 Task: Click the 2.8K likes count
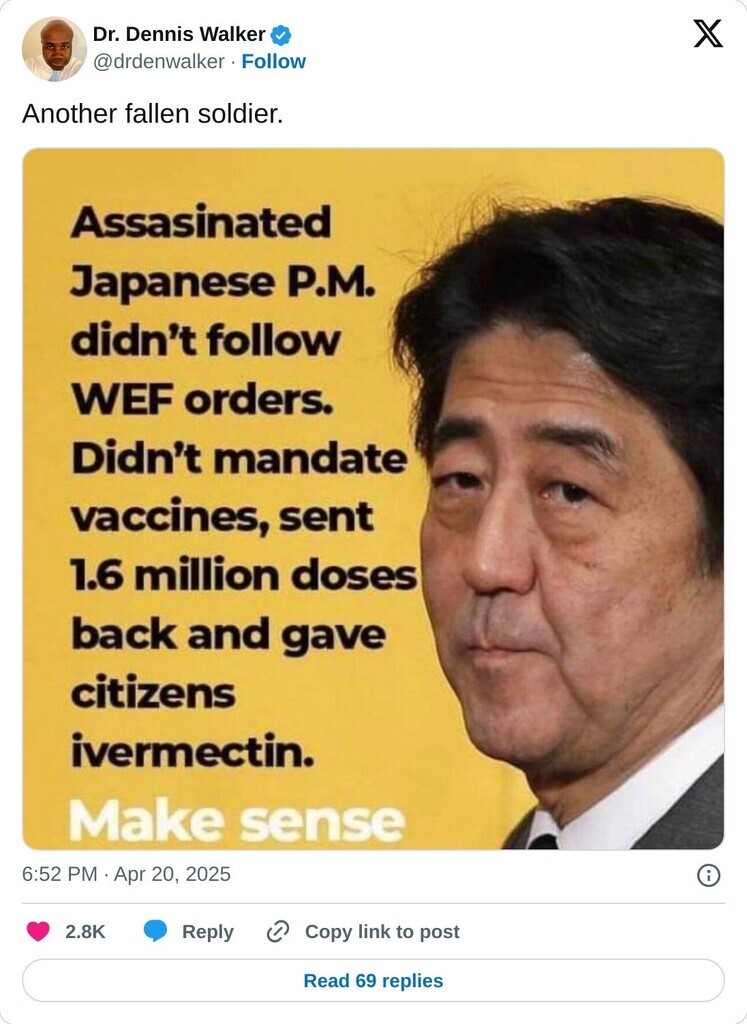pyautogui.click(x=85, y=932)
